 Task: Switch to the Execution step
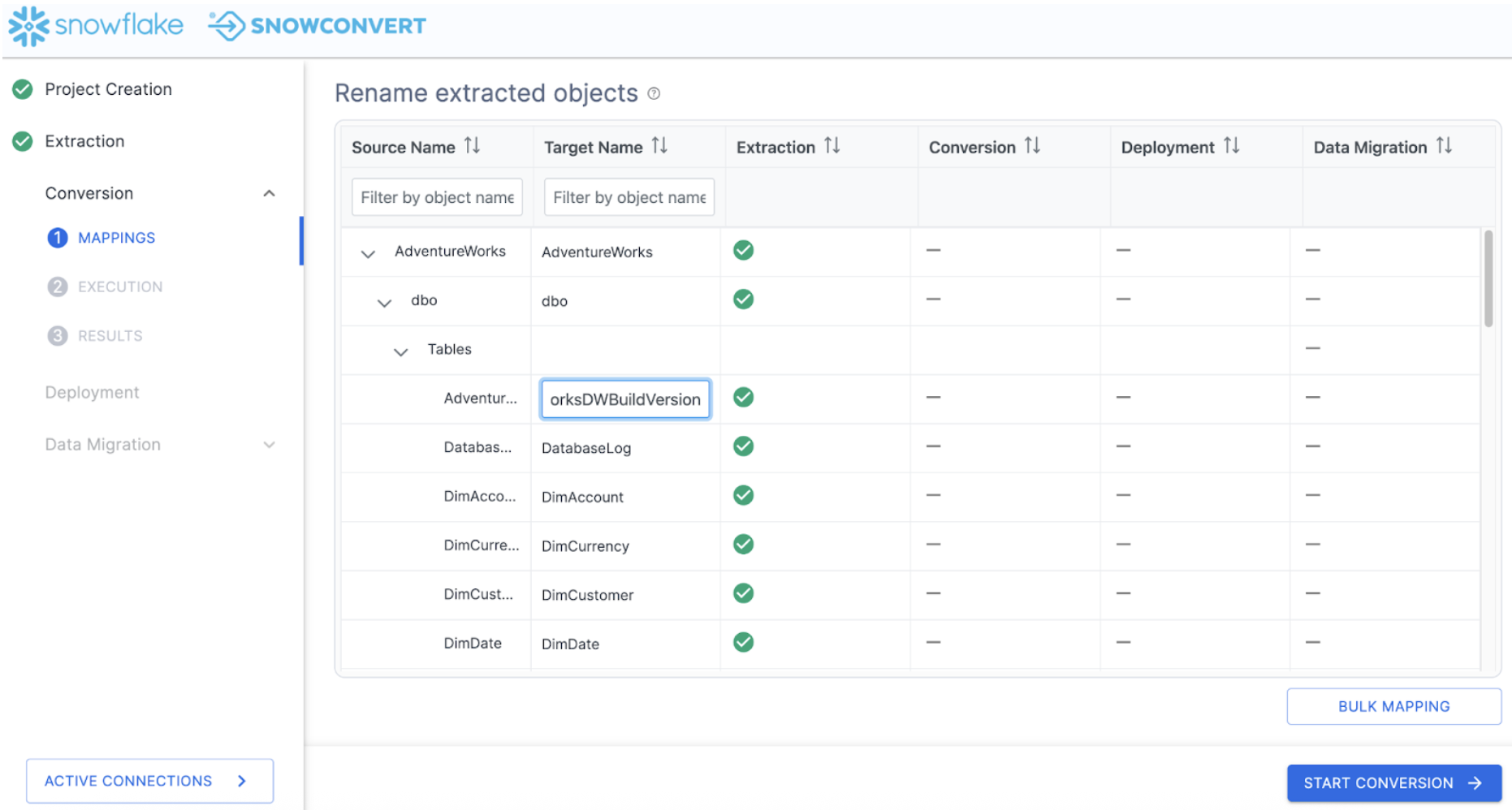coord(57,287)
